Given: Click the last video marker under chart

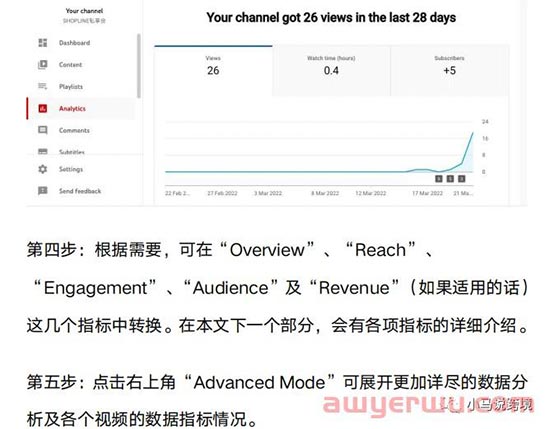Looking at the screenshot, I should click(462, 179).
